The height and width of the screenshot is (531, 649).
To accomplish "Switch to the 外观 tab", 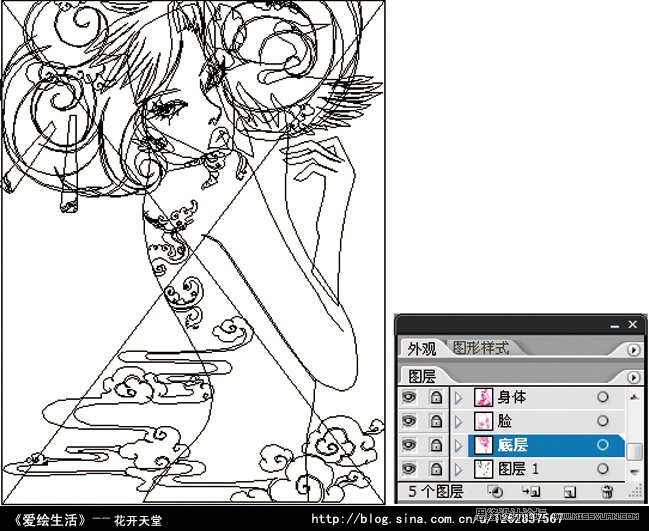I will [422, 349].
